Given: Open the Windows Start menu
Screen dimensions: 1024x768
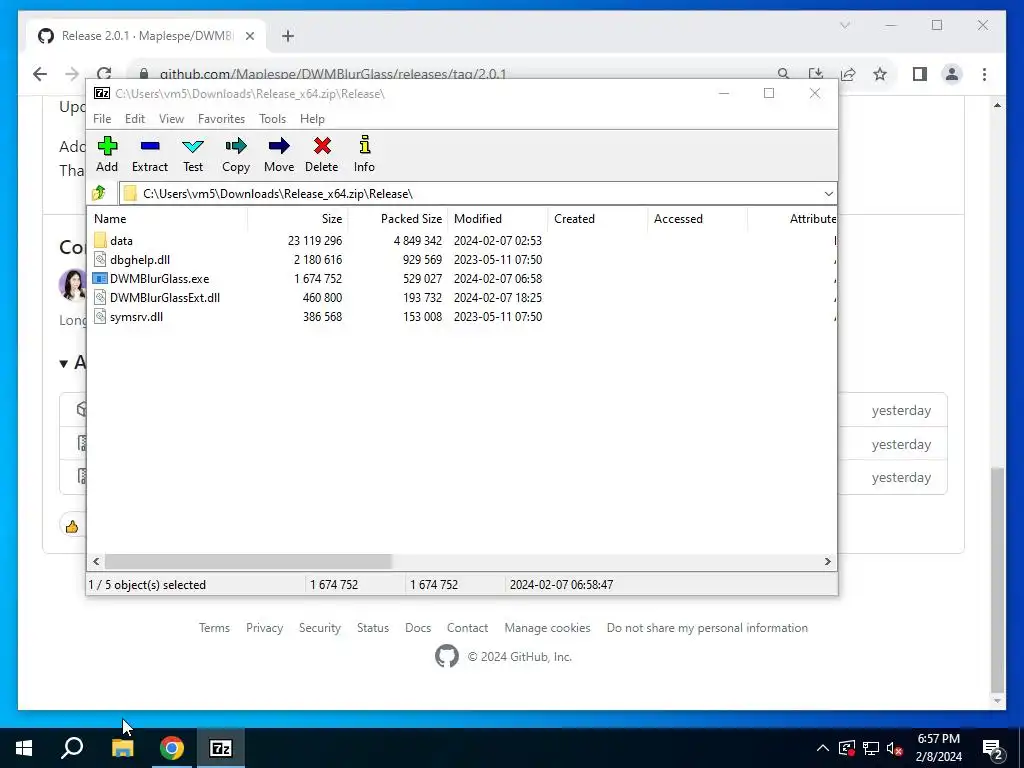Looking at the screenshot, I should click(x=24, y=748).
